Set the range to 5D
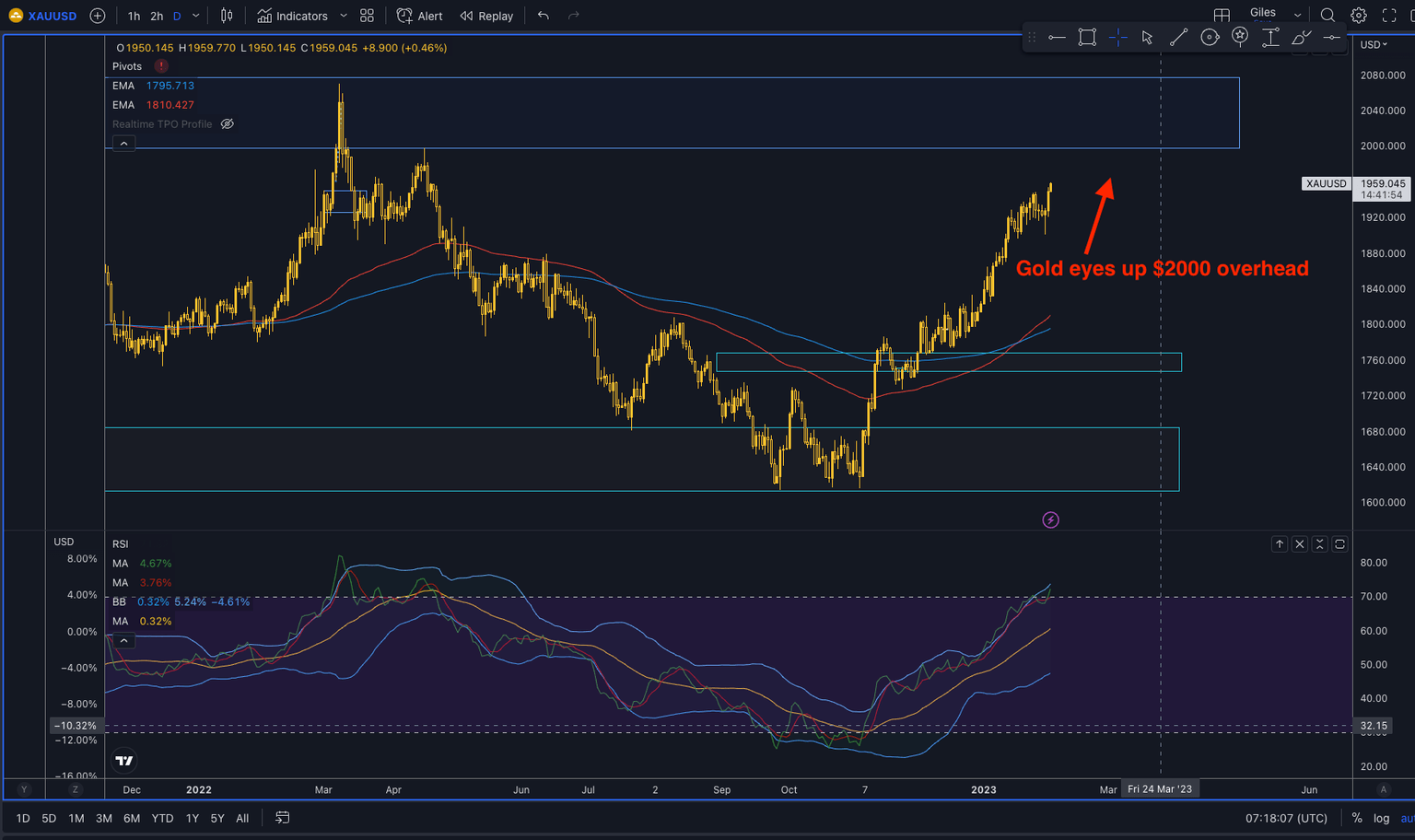 (49, 818)
